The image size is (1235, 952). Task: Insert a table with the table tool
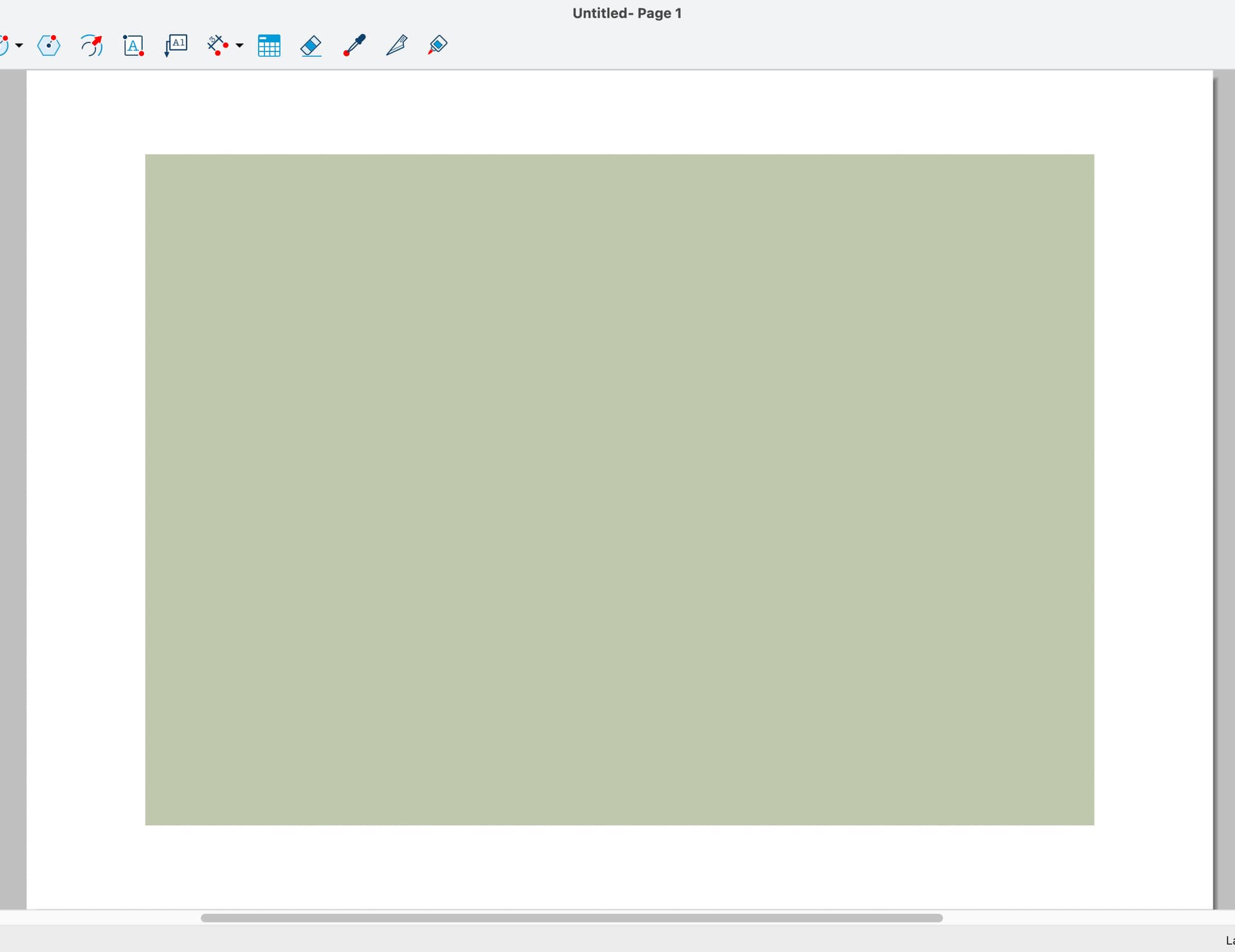pos(269,46)
